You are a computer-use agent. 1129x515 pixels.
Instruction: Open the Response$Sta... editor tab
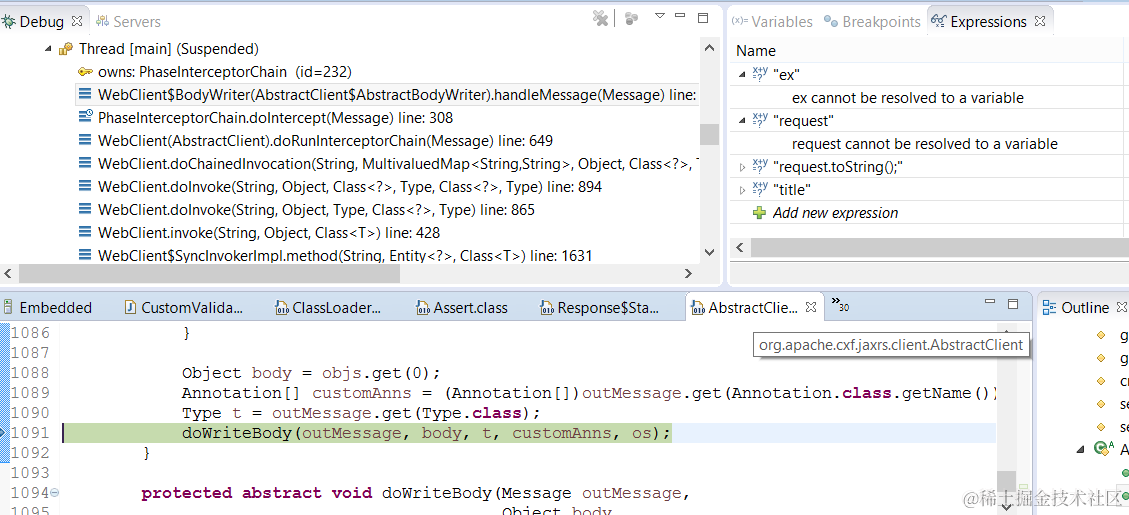pyautogui.click(x=599, y=308)
